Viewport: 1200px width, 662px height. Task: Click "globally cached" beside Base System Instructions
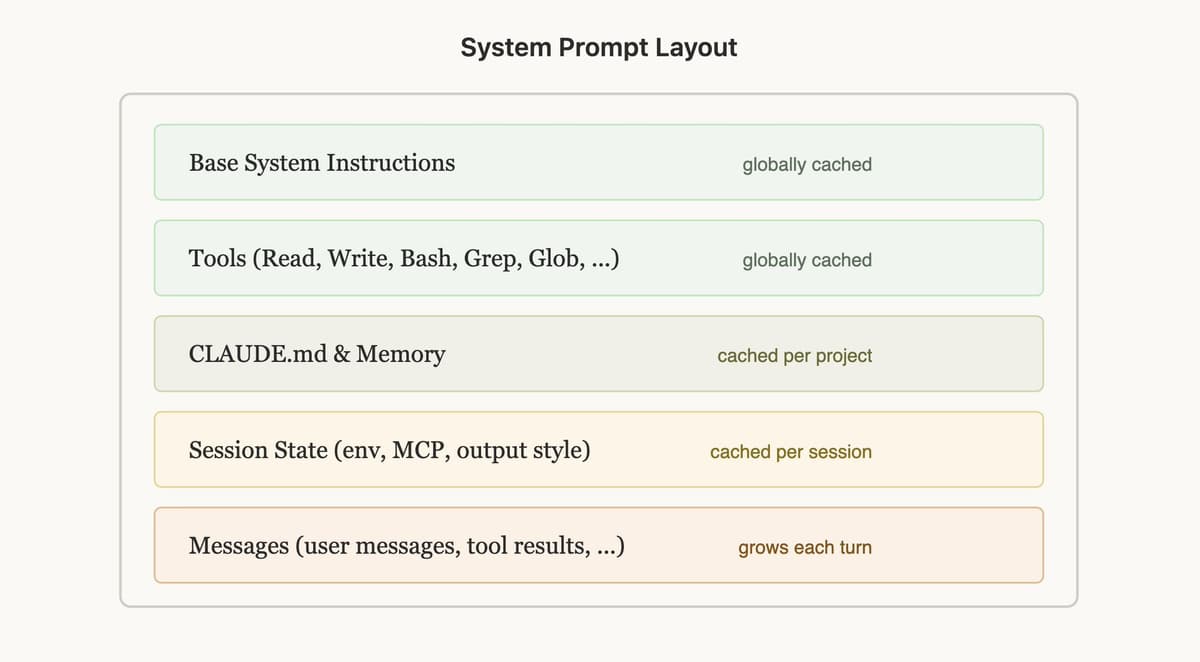point(806,164)
